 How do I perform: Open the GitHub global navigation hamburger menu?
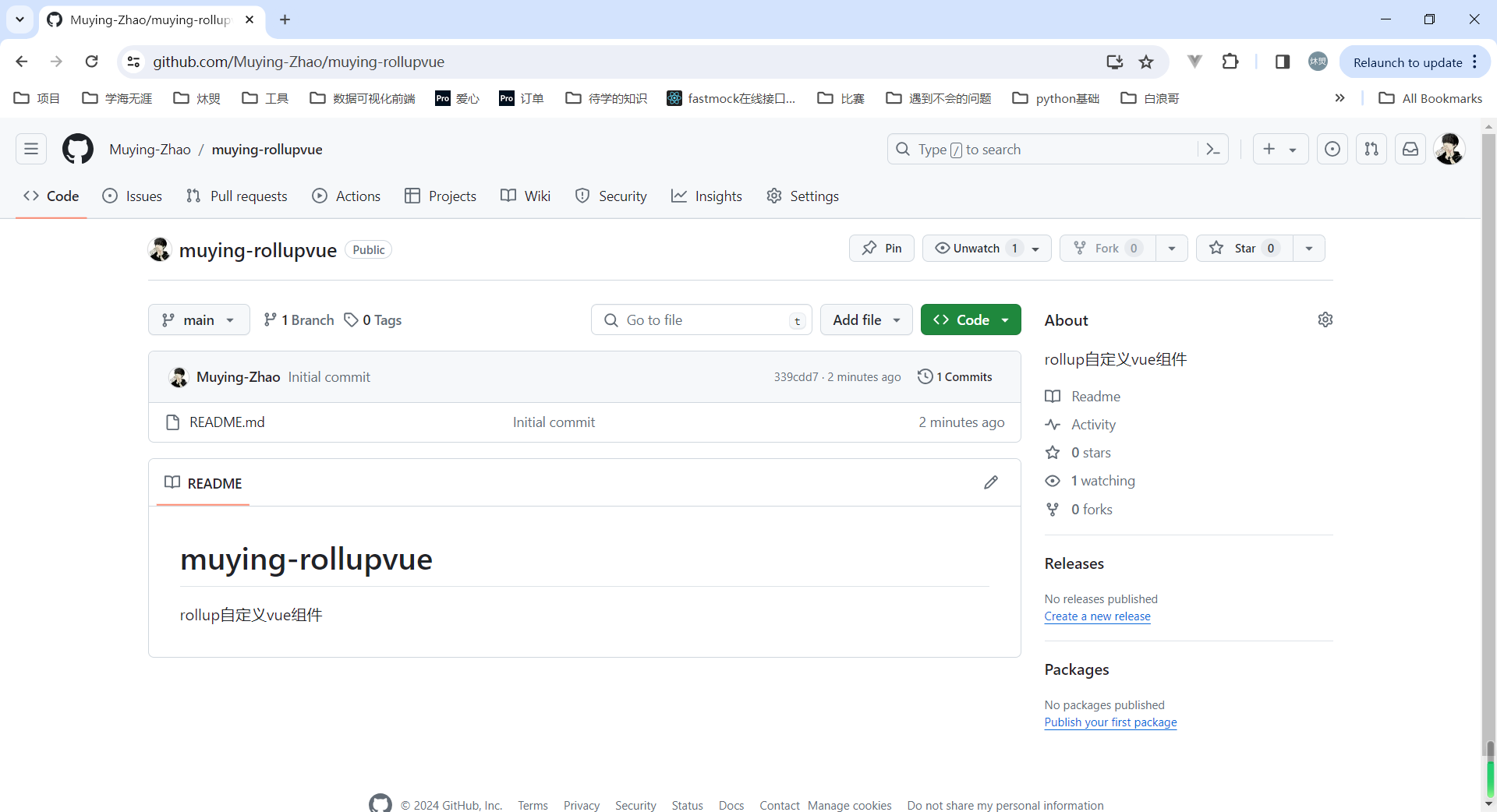[x=31, y=149]
